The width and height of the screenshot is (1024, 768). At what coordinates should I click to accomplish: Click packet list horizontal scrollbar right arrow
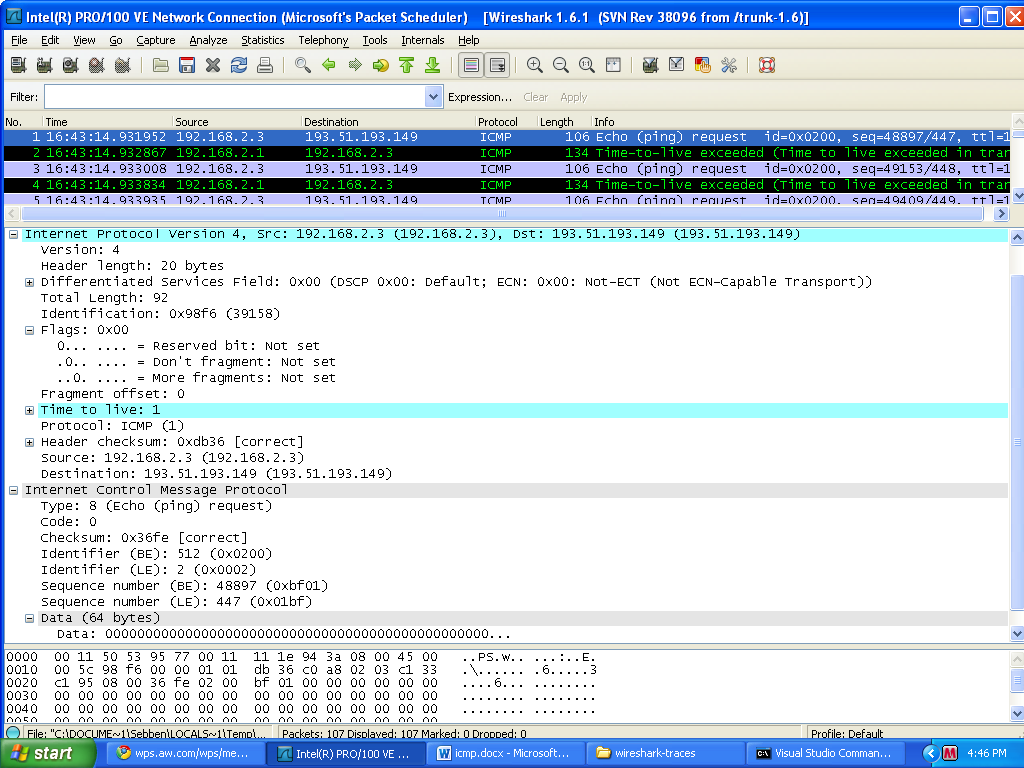point(1000,214)
